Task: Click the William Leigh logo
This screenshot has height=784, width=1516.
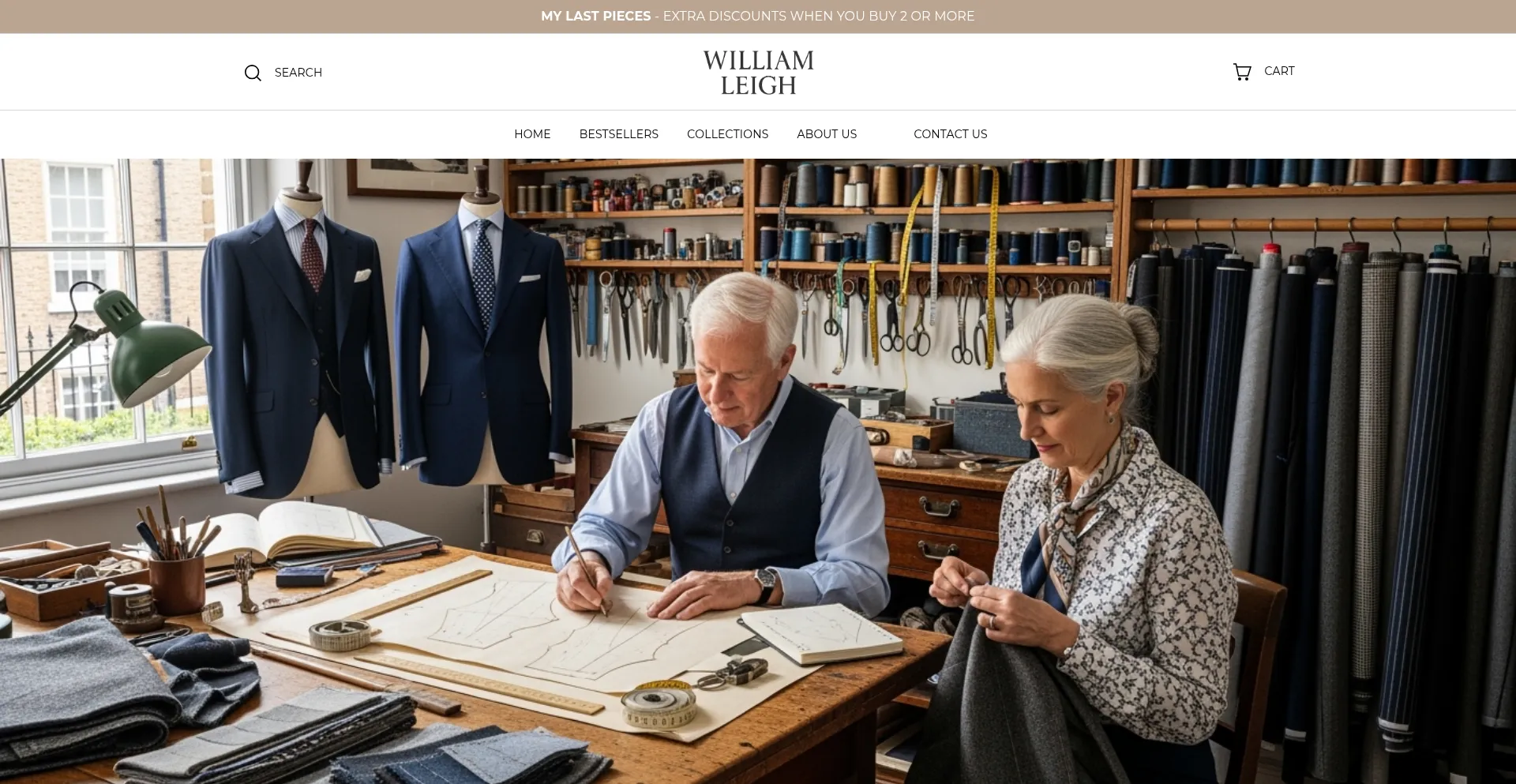Action: 759,73
